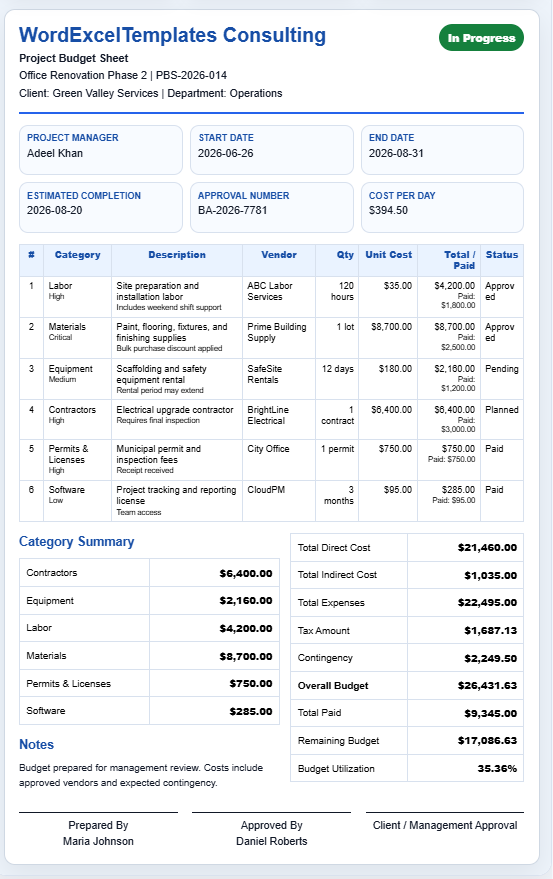
Task: Click the Software category cell in row 6
Action: pos(77,501)
